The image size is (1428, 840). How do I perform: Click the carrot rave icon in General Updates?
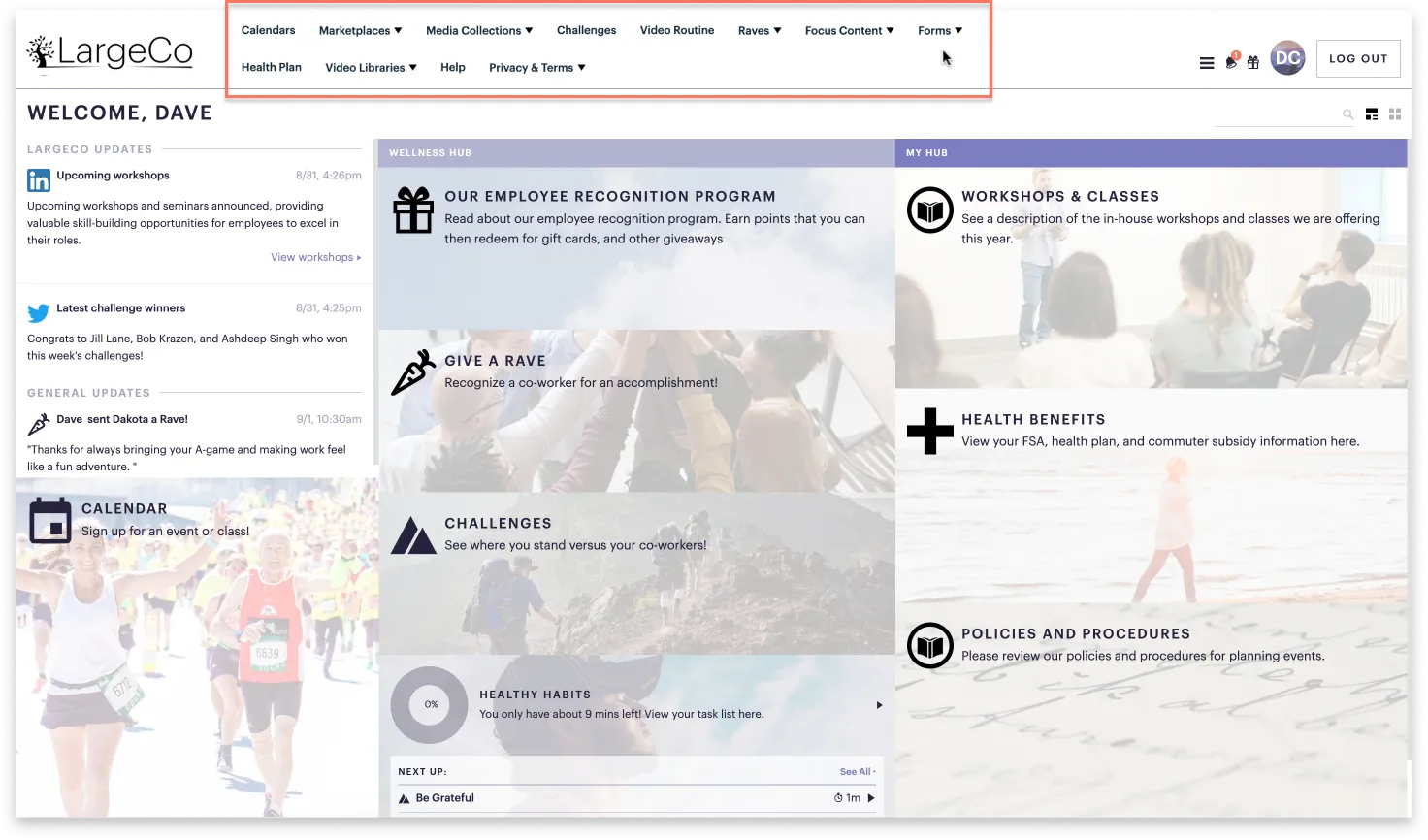click(39, 424)
